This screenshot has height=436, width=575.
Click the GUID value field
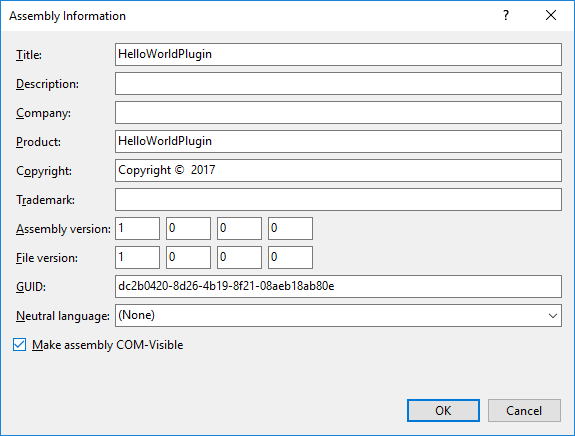[x=338, y=286]
